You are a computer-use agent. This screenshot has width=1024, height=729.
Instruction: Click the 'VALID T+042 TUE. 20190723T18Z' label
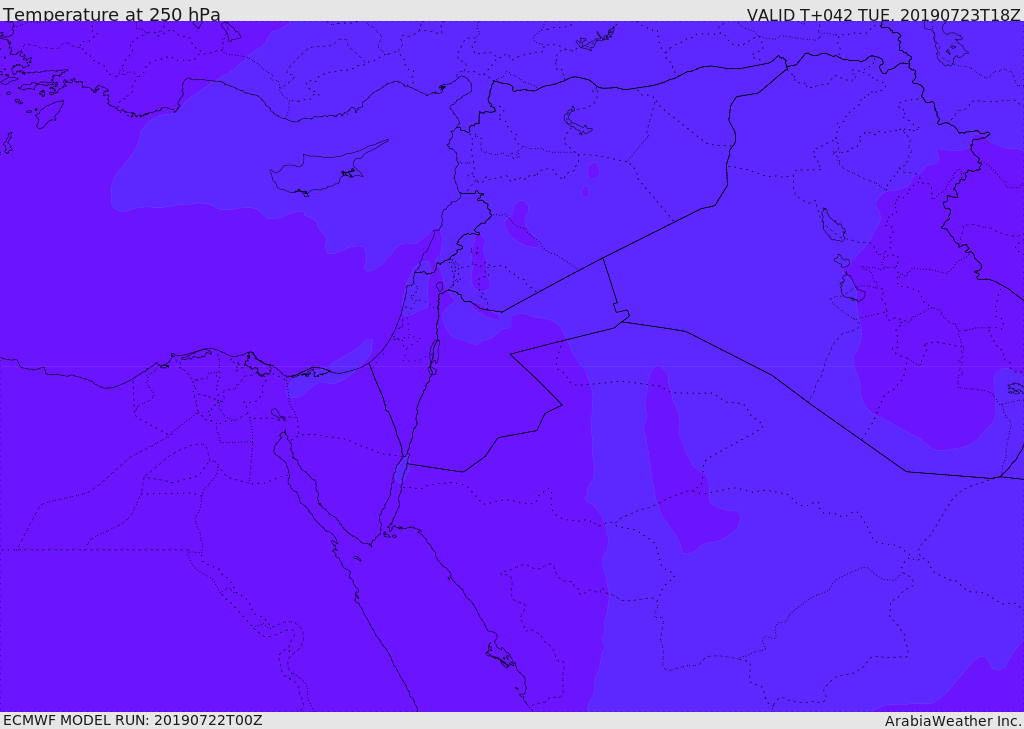tap(884, 14)
